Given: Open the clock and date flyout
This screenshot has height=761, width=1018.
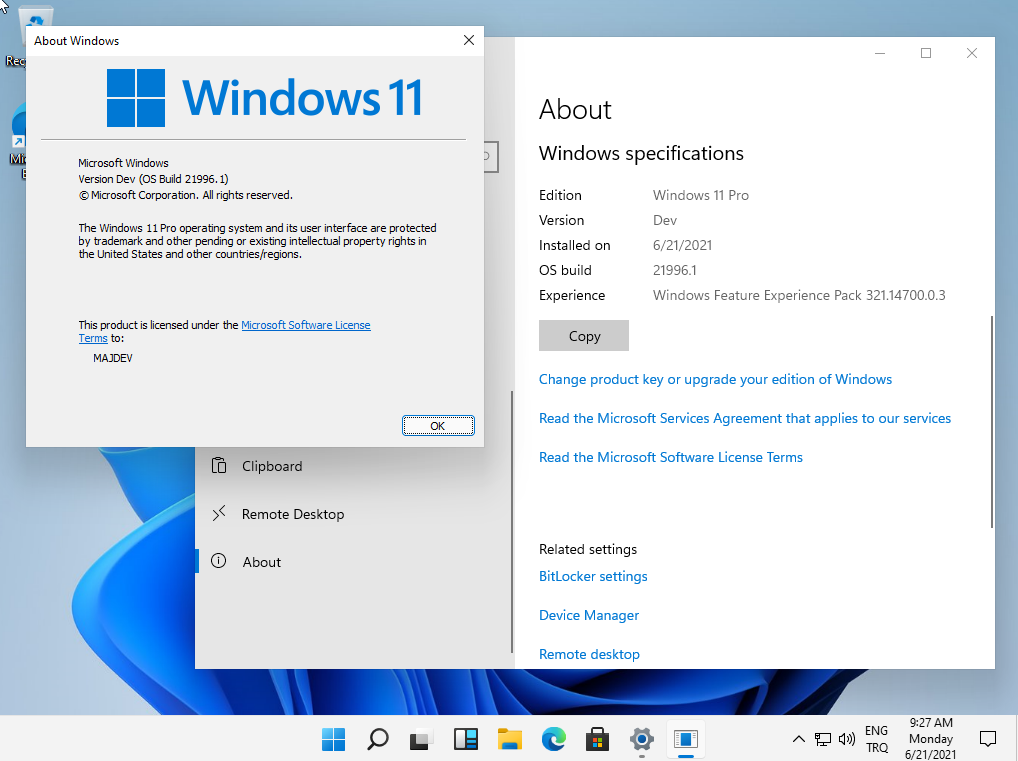Looking at the screenshot, I should pos(931,739).
